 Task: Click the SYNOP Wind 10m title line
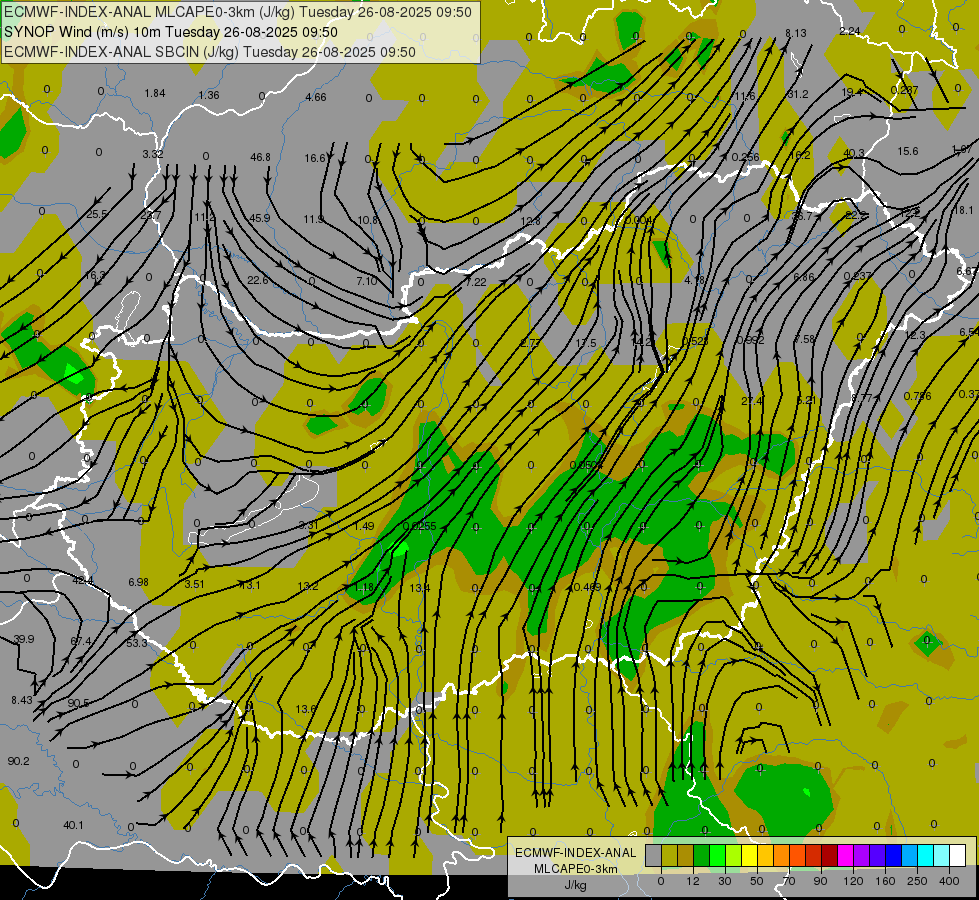tap(170, 32)
